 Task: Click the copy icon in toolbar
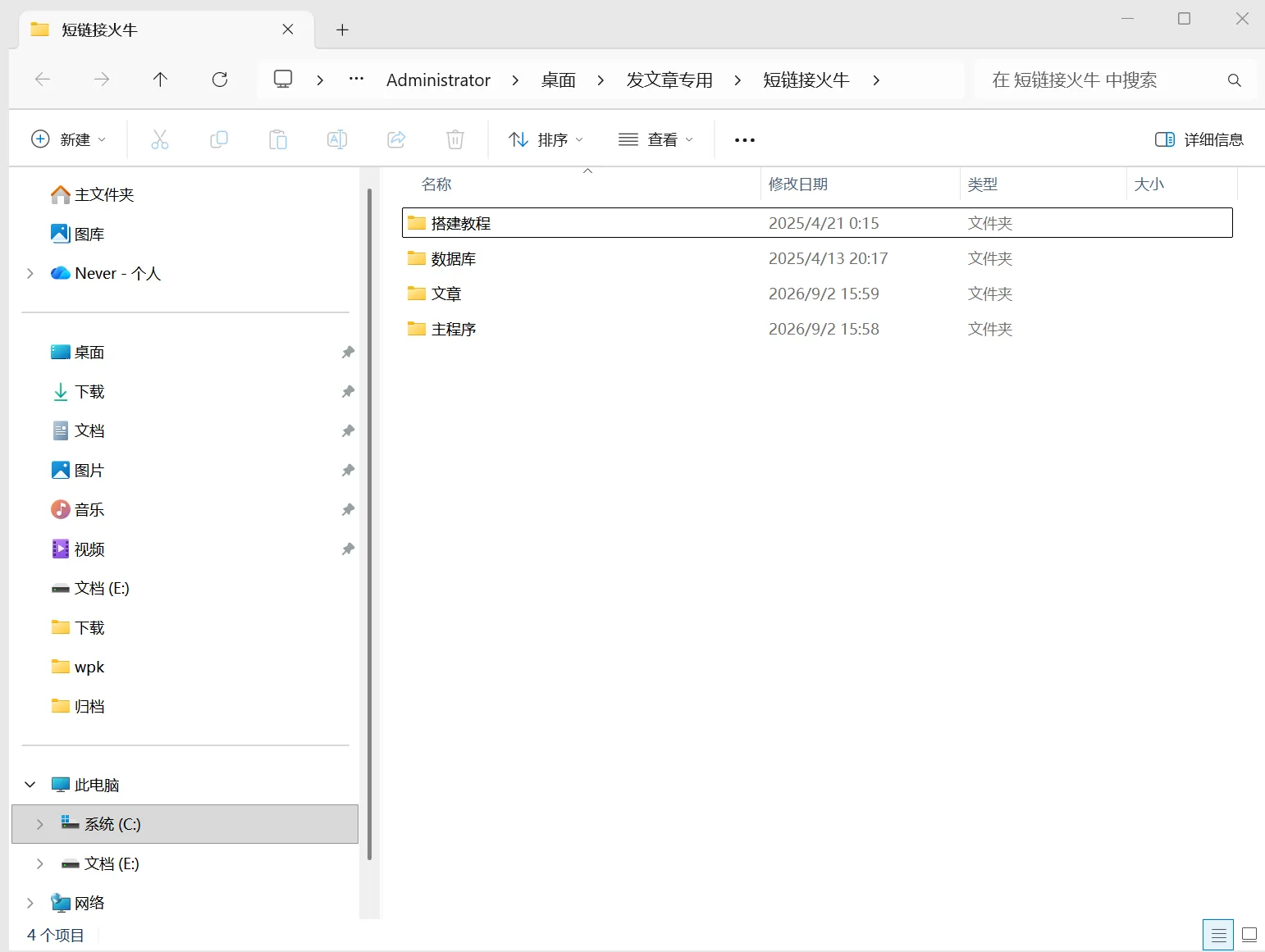pyautogui.click(x=219, y=139)
